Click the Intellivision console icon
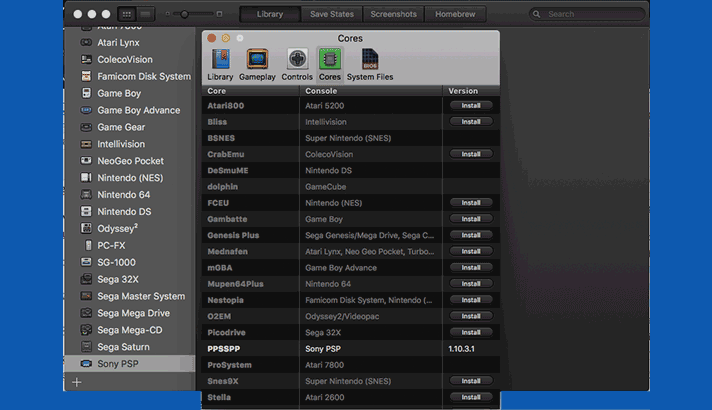712x410 pixels. click(86, 144)
